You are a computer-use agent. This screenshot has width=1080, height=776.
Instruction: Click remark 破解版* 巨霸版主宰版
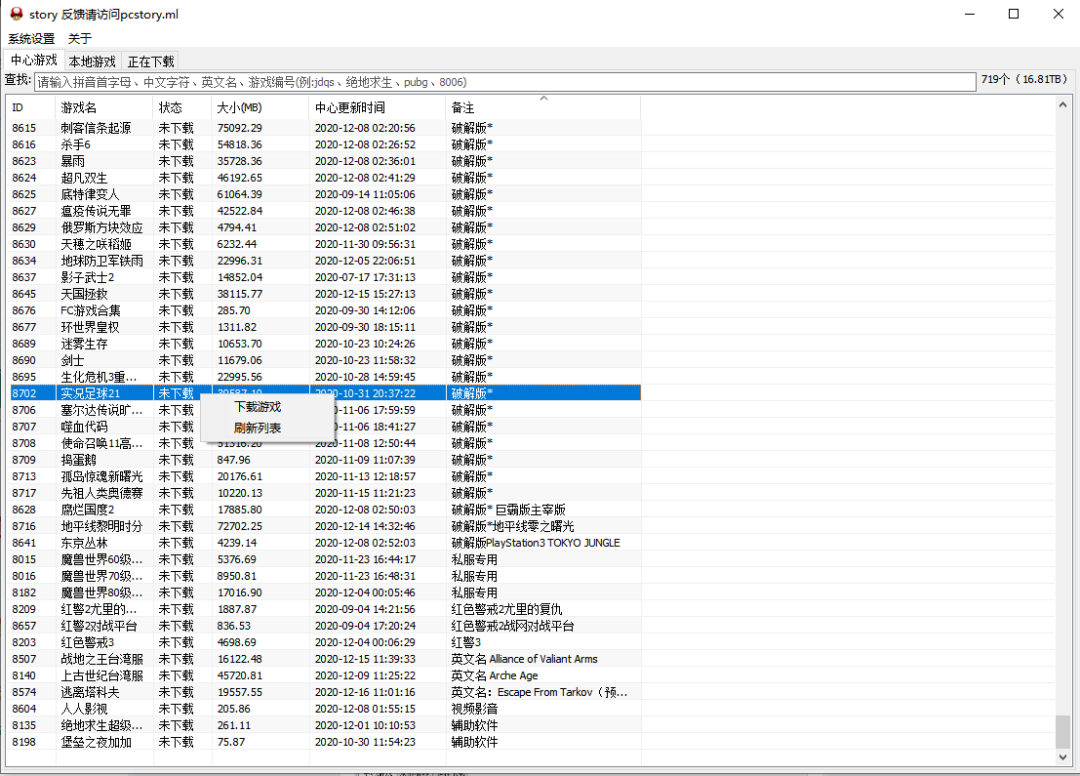pyautogui.click(x=508, y=509)
